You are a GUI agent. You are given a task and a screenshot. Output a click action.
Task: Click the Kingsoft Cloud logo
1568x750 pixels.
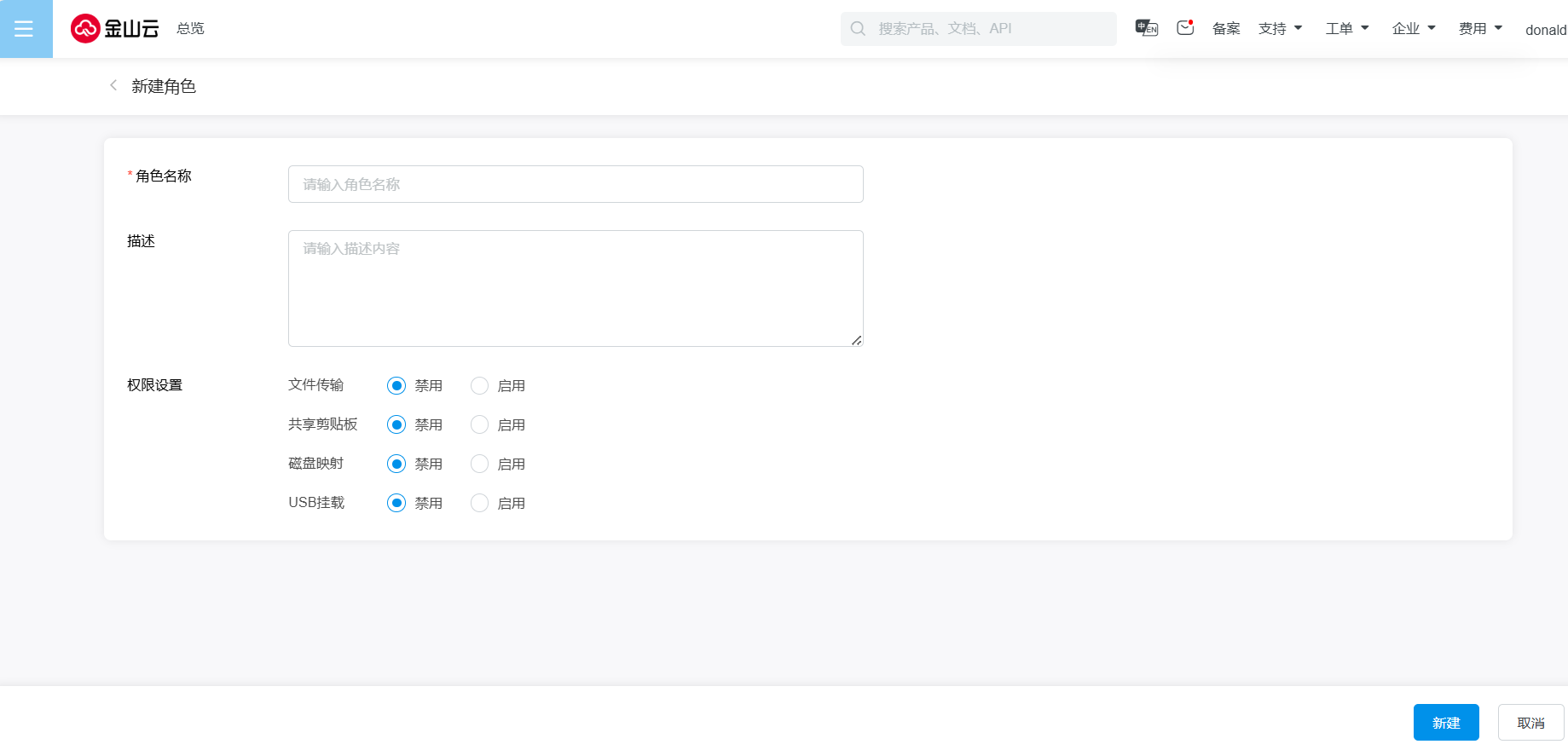(x=115, y=29)
